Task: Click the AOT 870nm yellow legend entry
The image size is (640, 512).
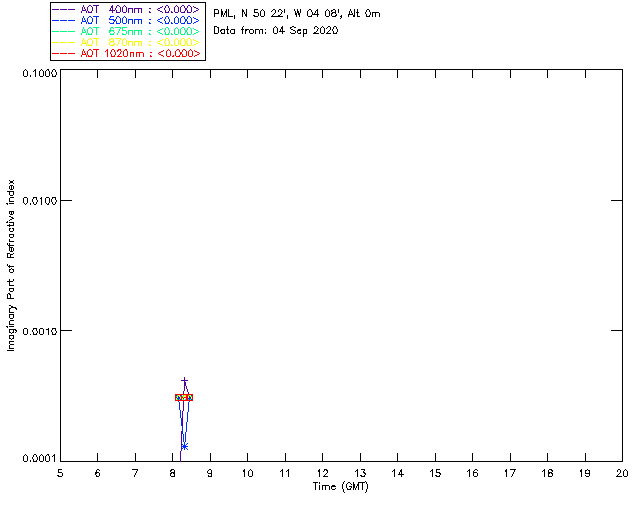Action: [x=126, y=42]
